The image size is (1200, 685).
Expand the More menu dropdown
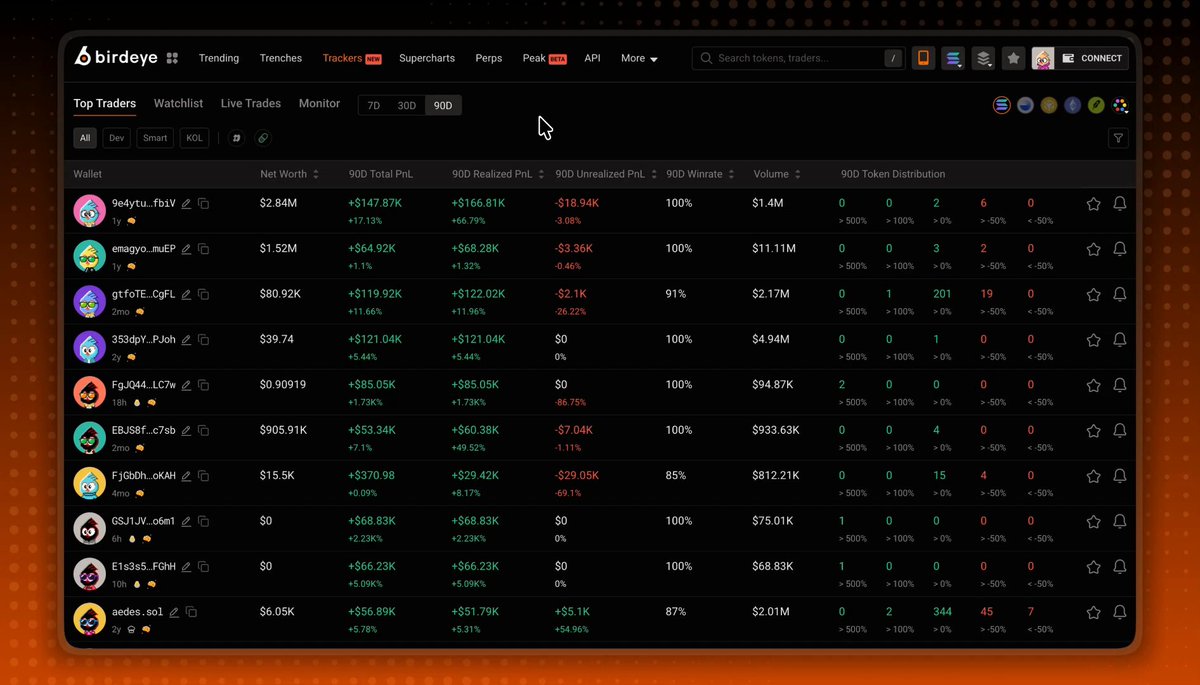click(x=639, y=58)
